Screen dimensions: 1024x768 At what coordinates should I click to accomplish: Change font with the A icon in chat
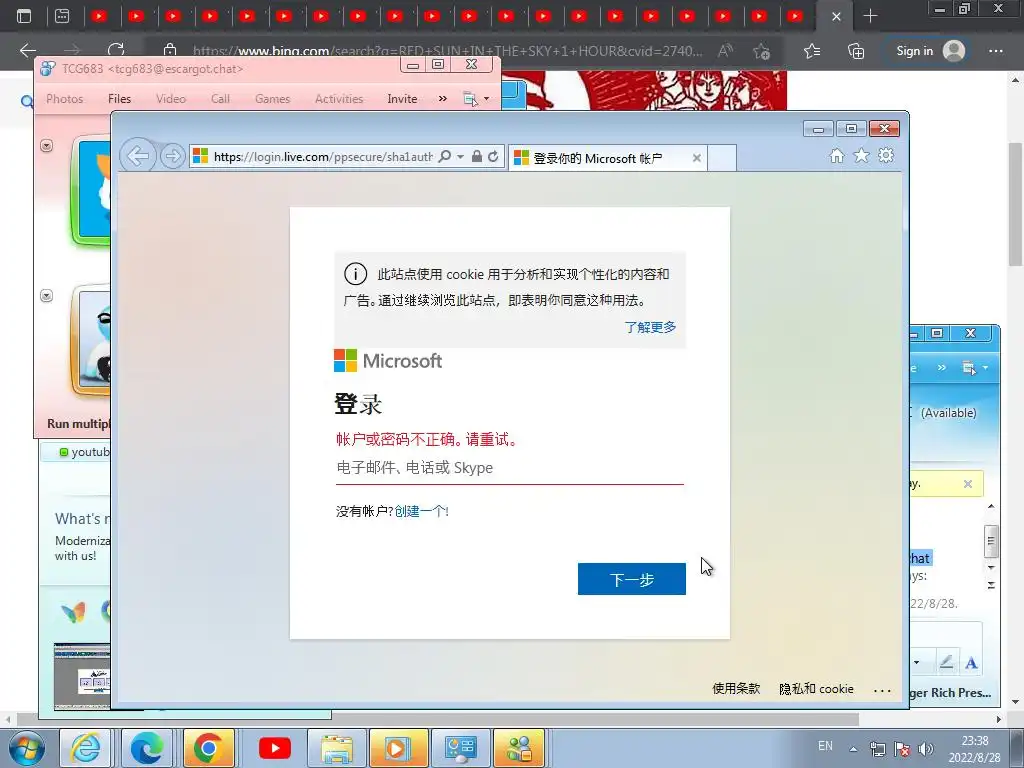[971, 663]
